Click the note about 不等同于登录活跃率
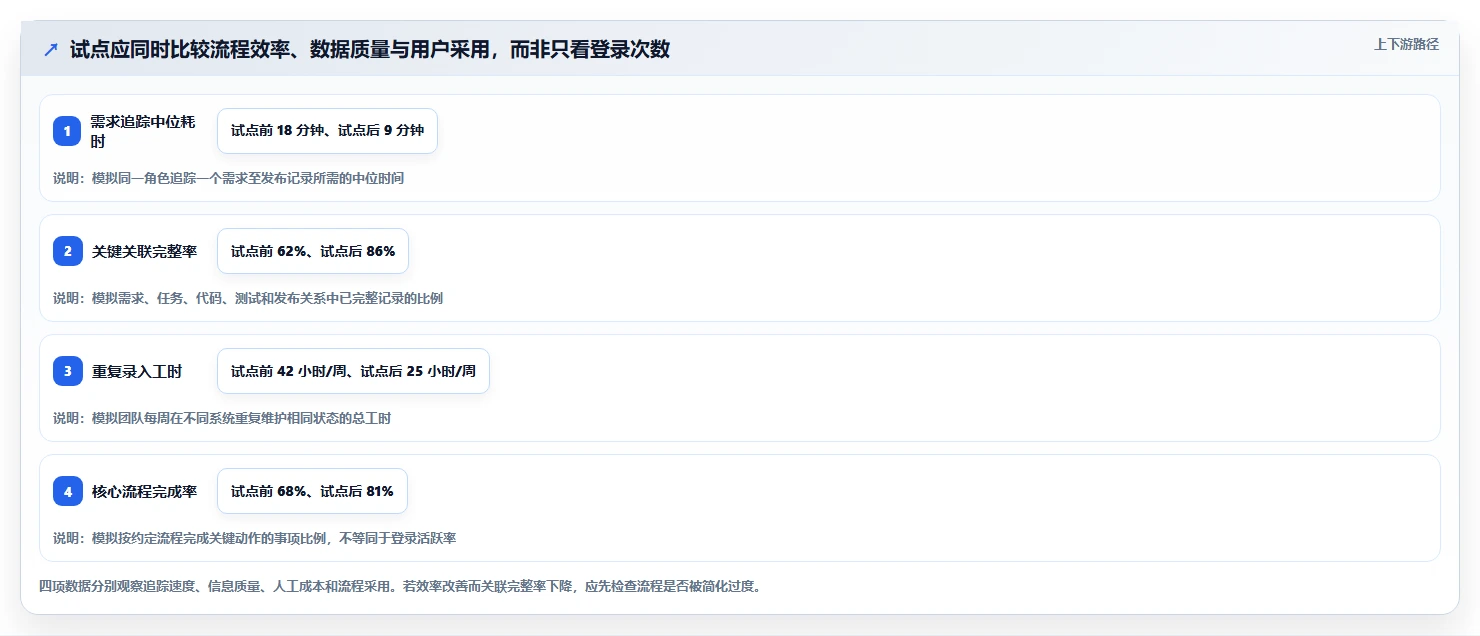The height and width of the screenshot is (636, 1480). 254,538
